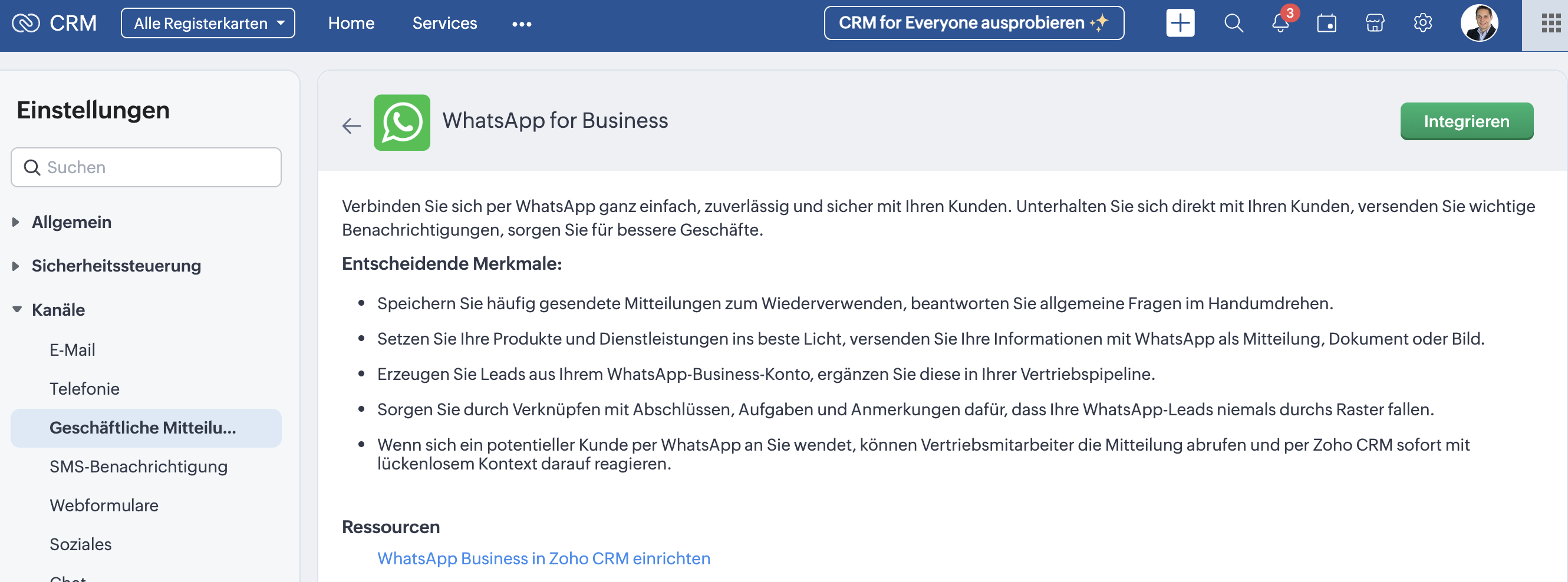This screenshot has height=582, width=1568.
Task: Select SMS-Benachrichtigung in the sidebar
Action: point(138,467)
